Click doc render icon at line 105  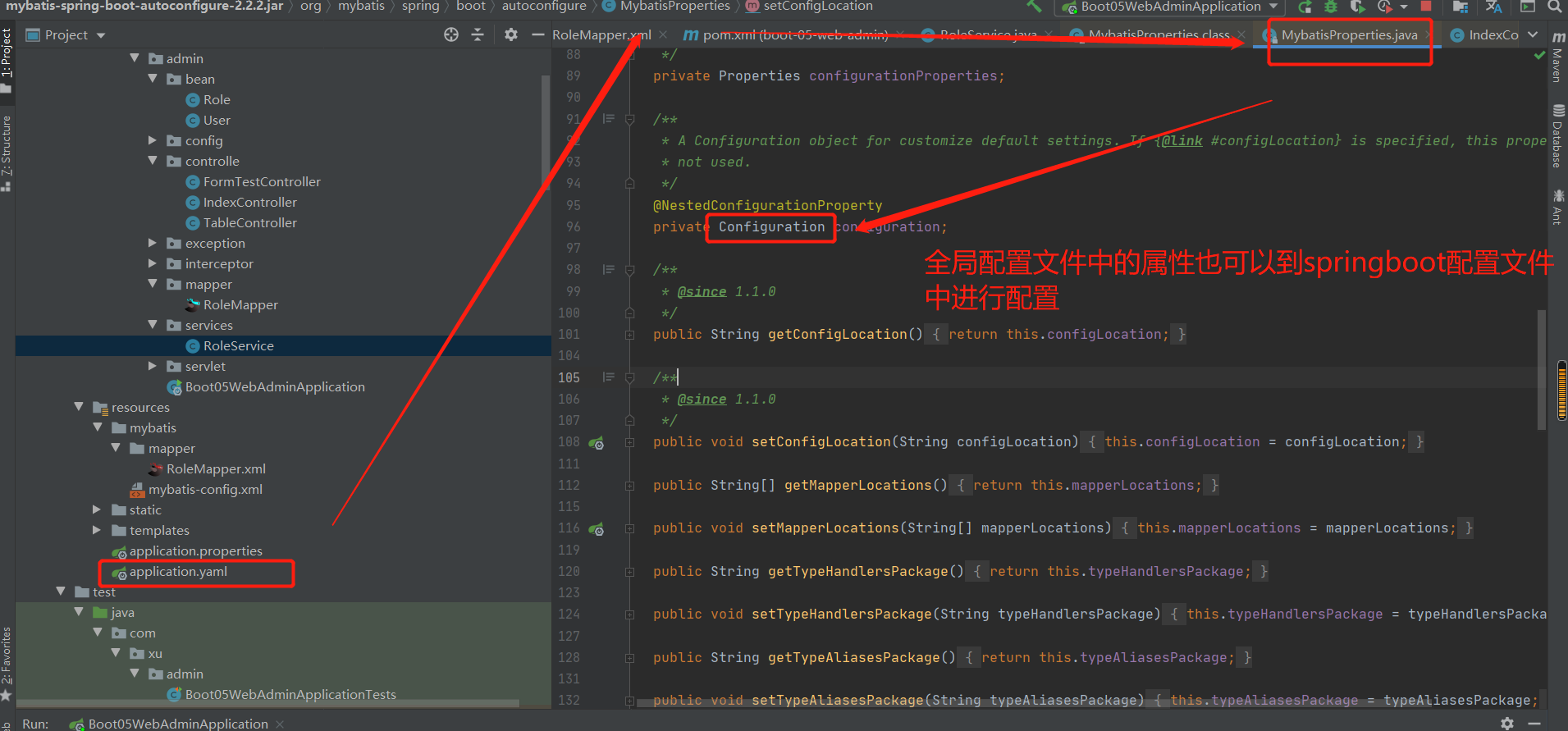608,377
